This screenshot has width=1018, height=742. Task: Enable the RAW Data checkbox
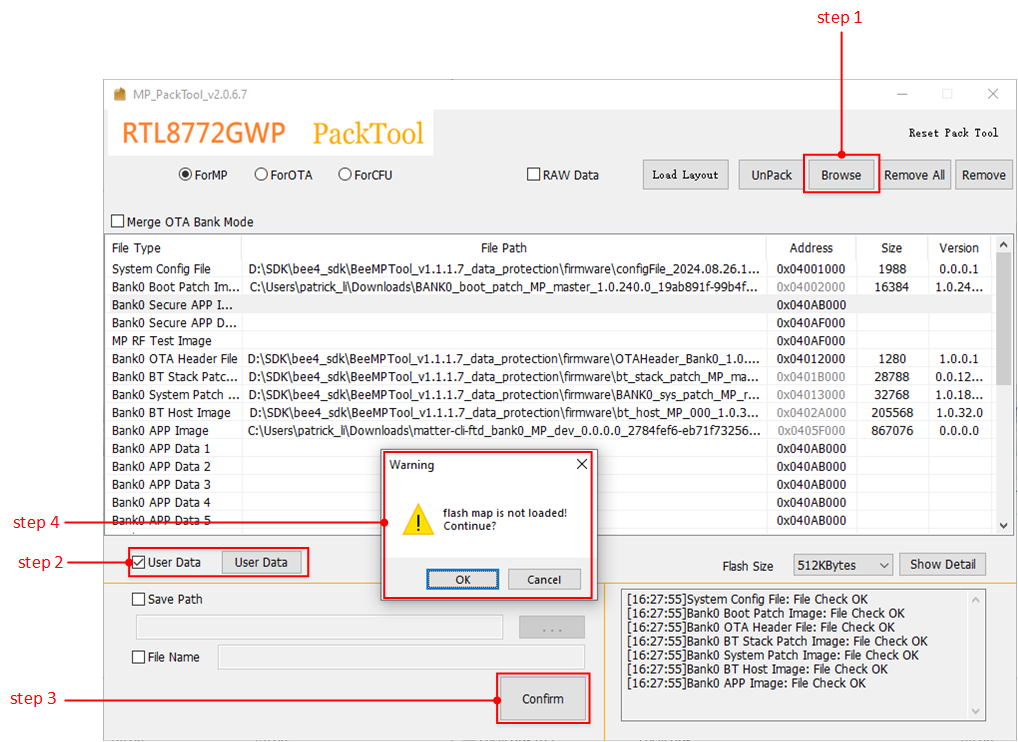pos(534,175)
